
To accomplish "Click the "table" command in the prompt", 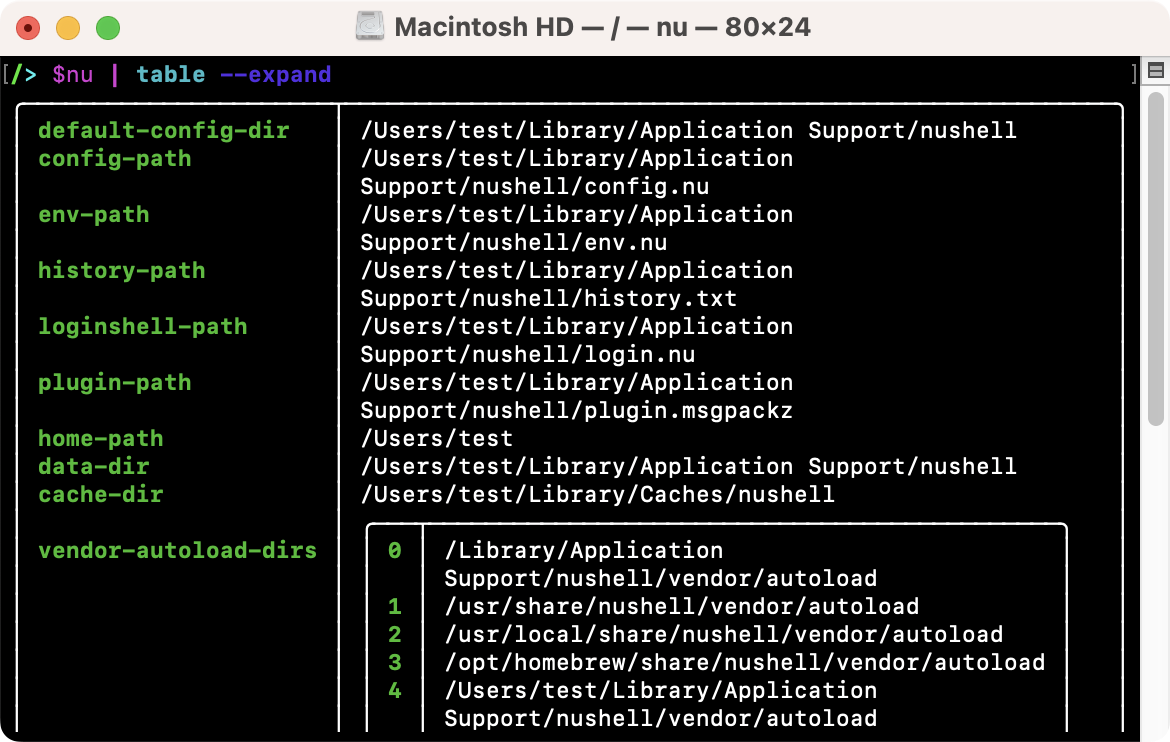I will click(x=171, y=75).
